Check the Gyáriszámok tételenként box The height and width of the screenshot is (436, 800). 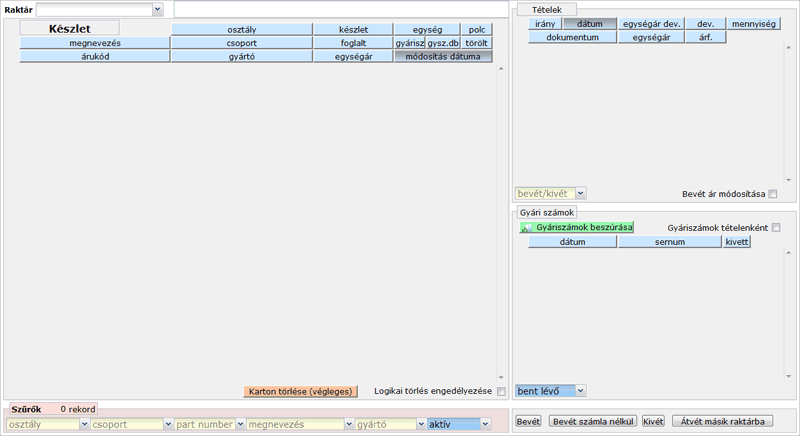click(775, 228)
